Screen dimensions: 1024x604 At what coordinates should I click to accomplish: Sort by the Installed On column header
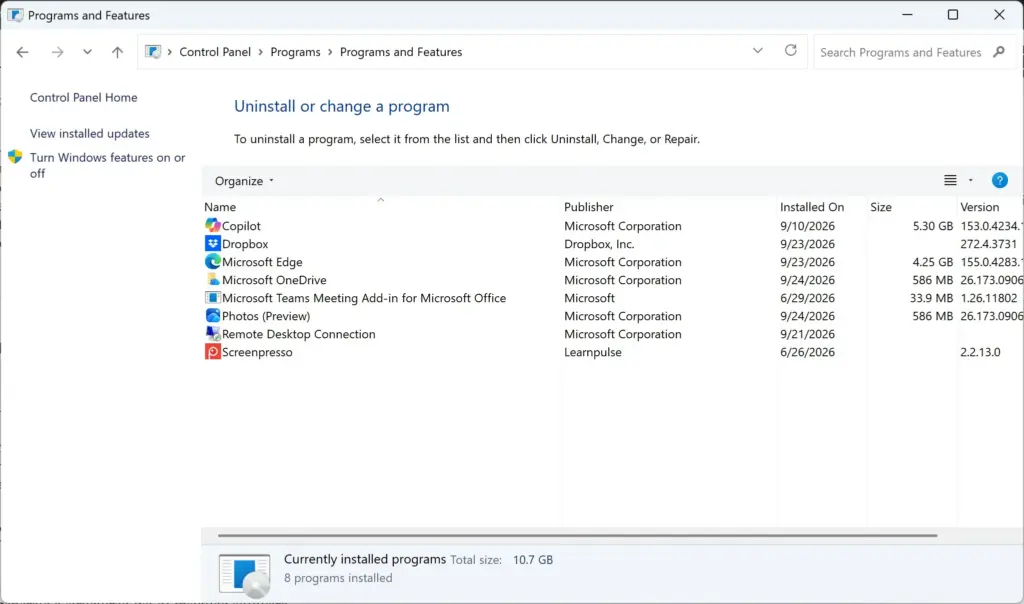pyautogui.click(x=812, y=207)
